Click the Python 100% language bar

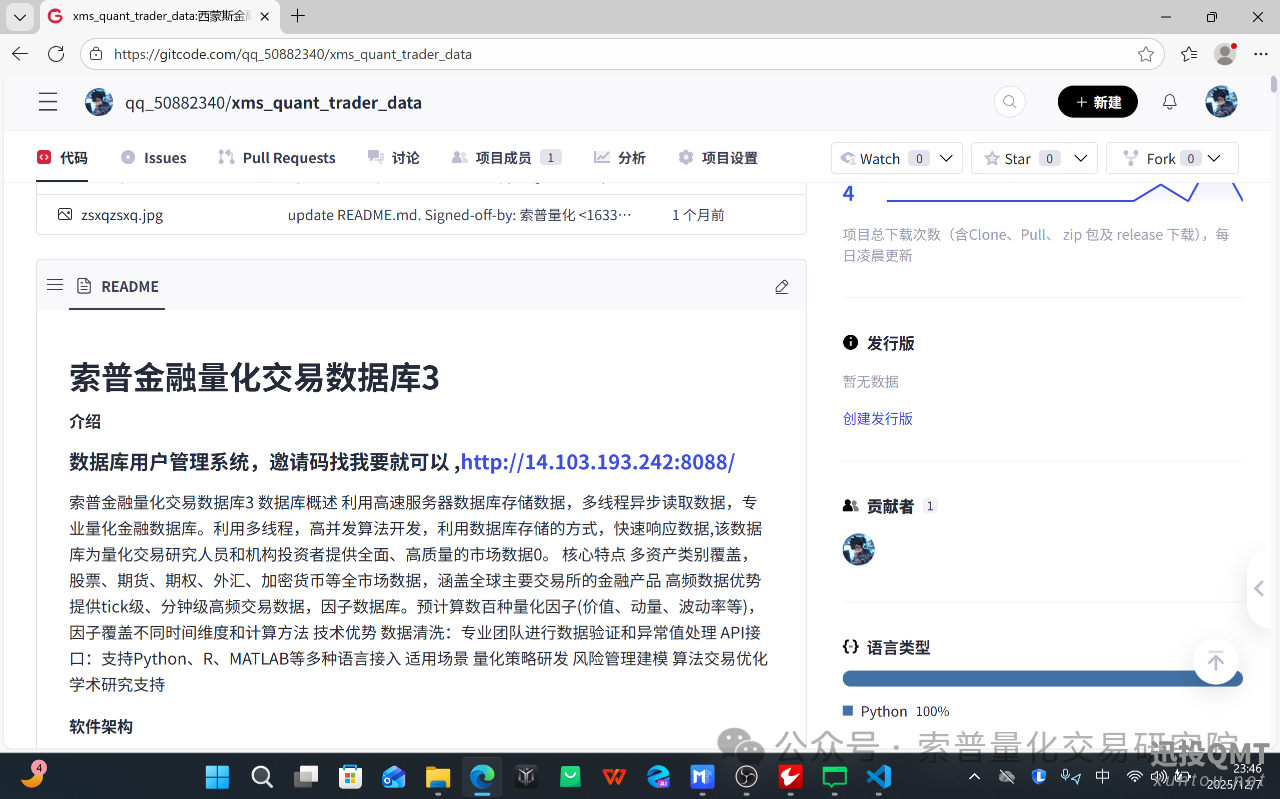[1042, 677]
